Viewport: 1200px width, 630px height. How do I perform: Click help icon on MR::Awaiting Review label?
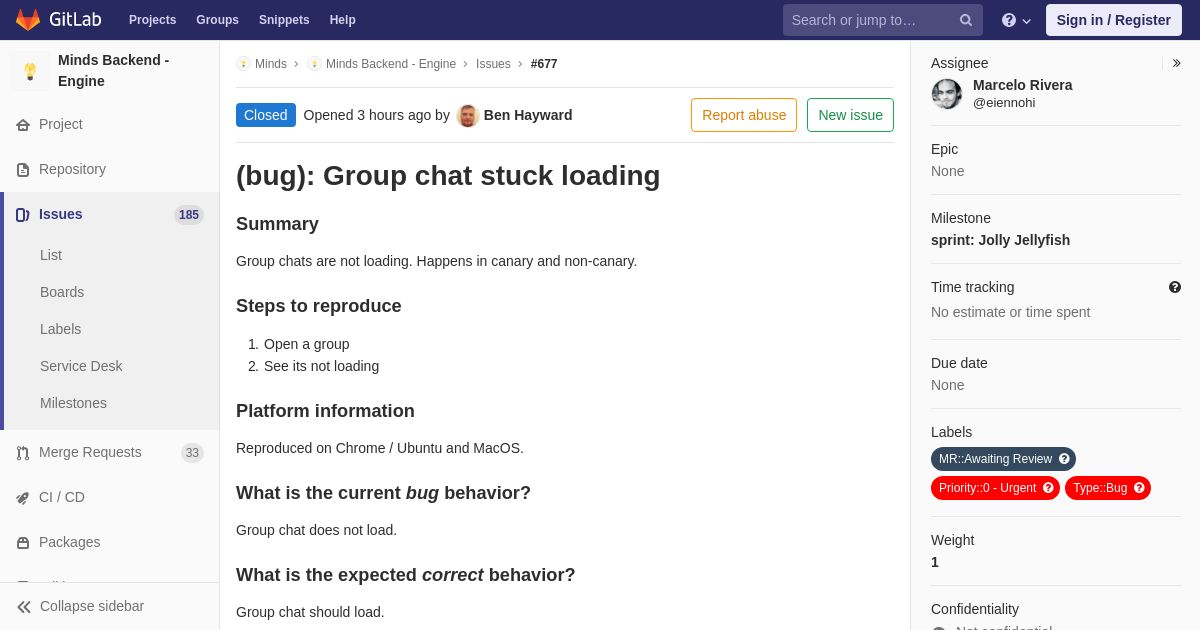tap(1064, 459)
